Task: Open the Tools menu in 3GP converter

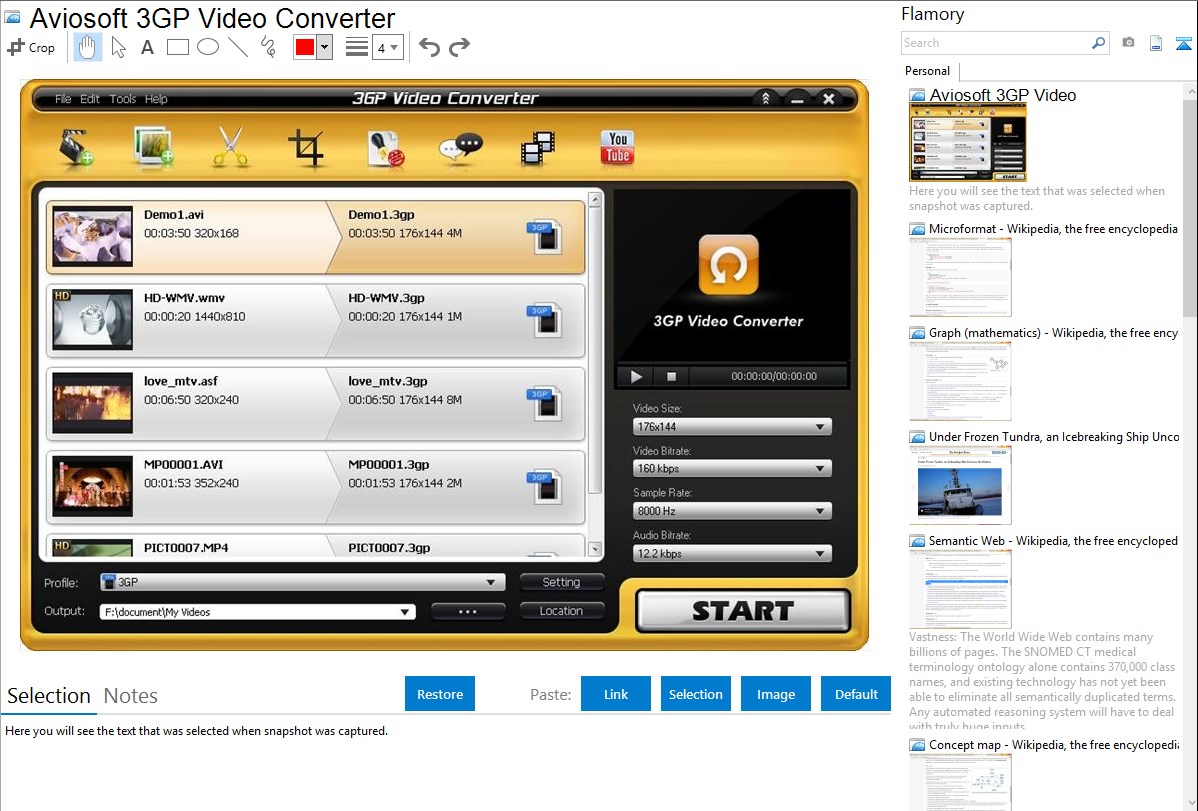Action: click(x=122, y=99)
